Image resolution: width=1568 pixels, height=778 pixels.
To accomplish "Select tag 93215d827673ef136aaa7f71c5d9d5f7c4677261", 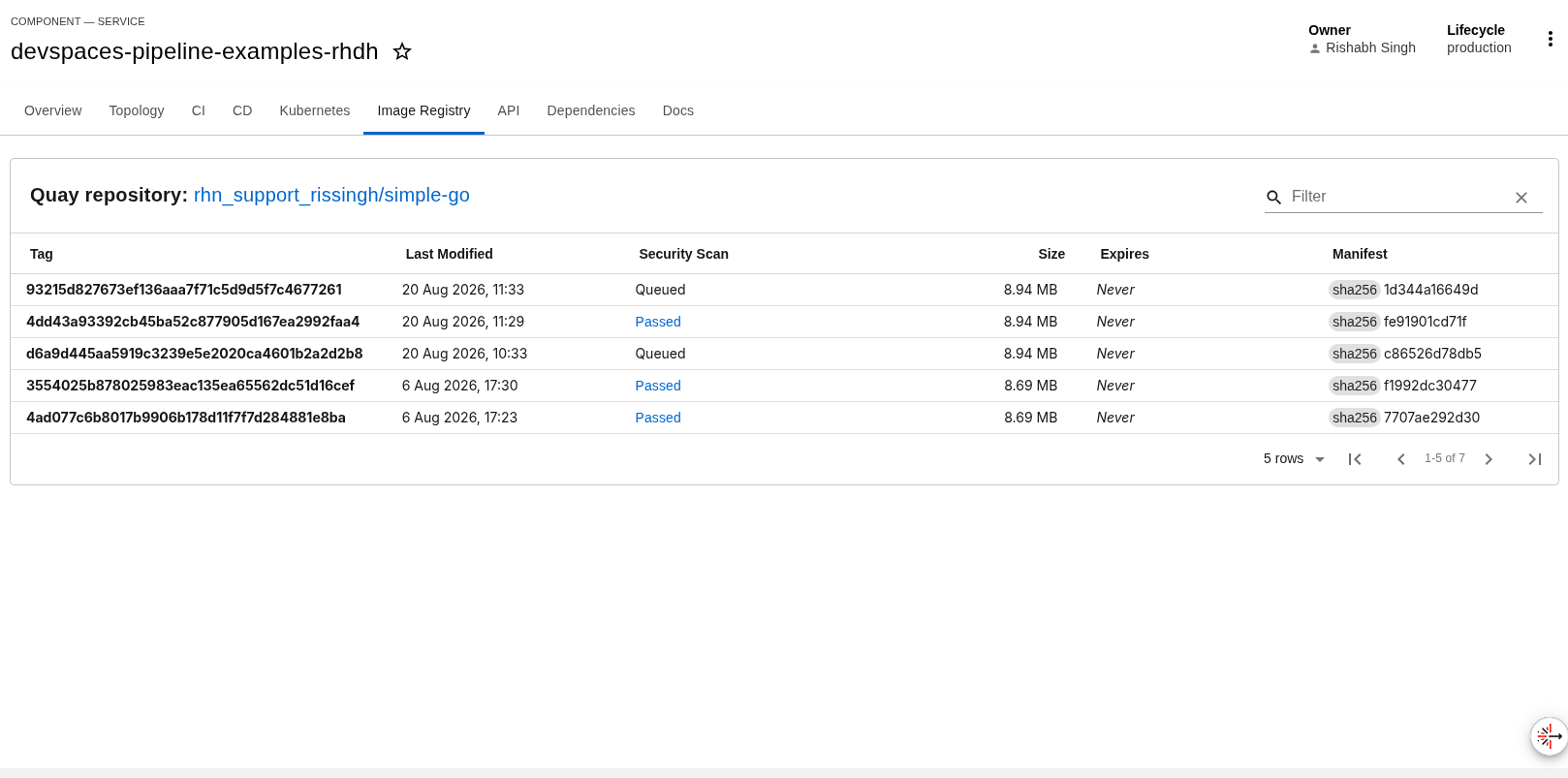I will (184, 290).
